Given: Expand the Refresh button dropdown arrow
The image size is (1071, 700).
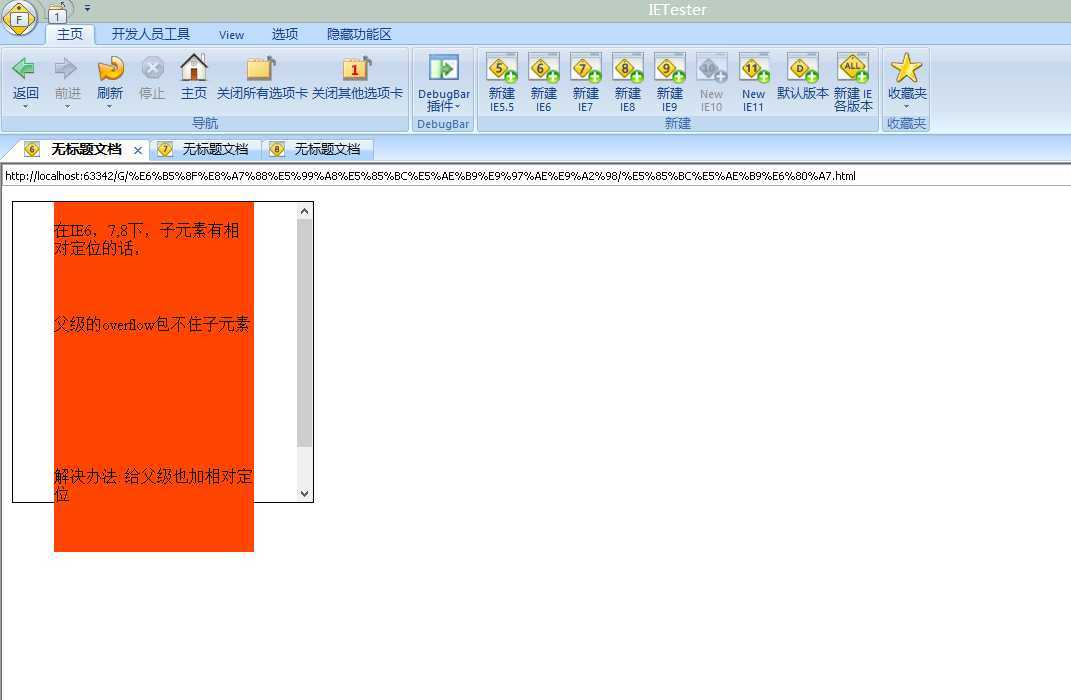Looking at the screenshot, I should 109,107.
